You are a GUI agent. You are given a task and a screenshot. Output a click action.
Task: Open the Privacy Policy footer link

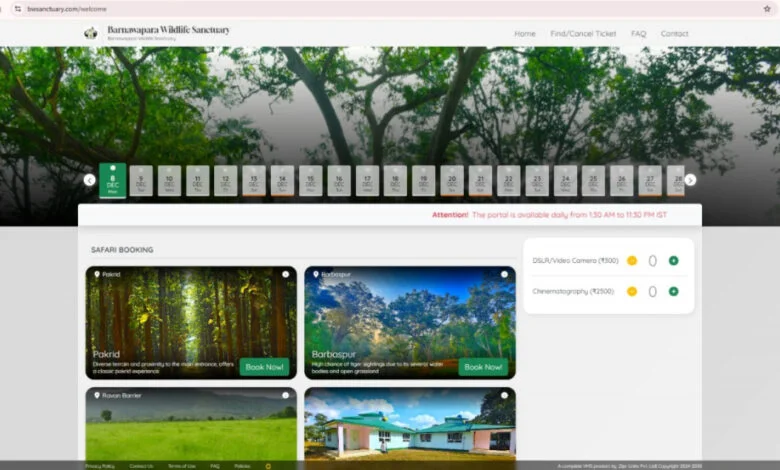pos(100,466)
